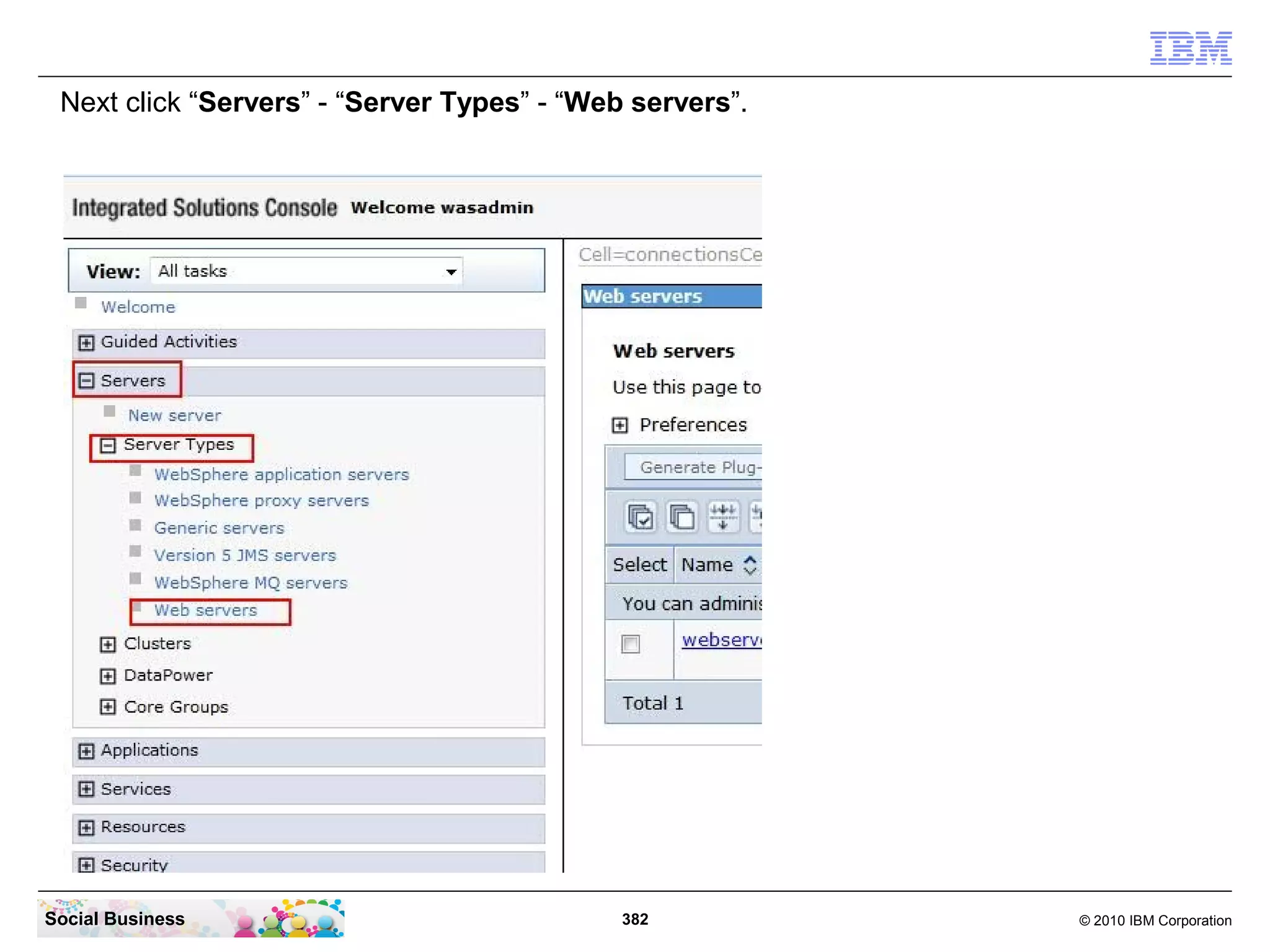Click the Generate Plug-in button

(693, 467)
